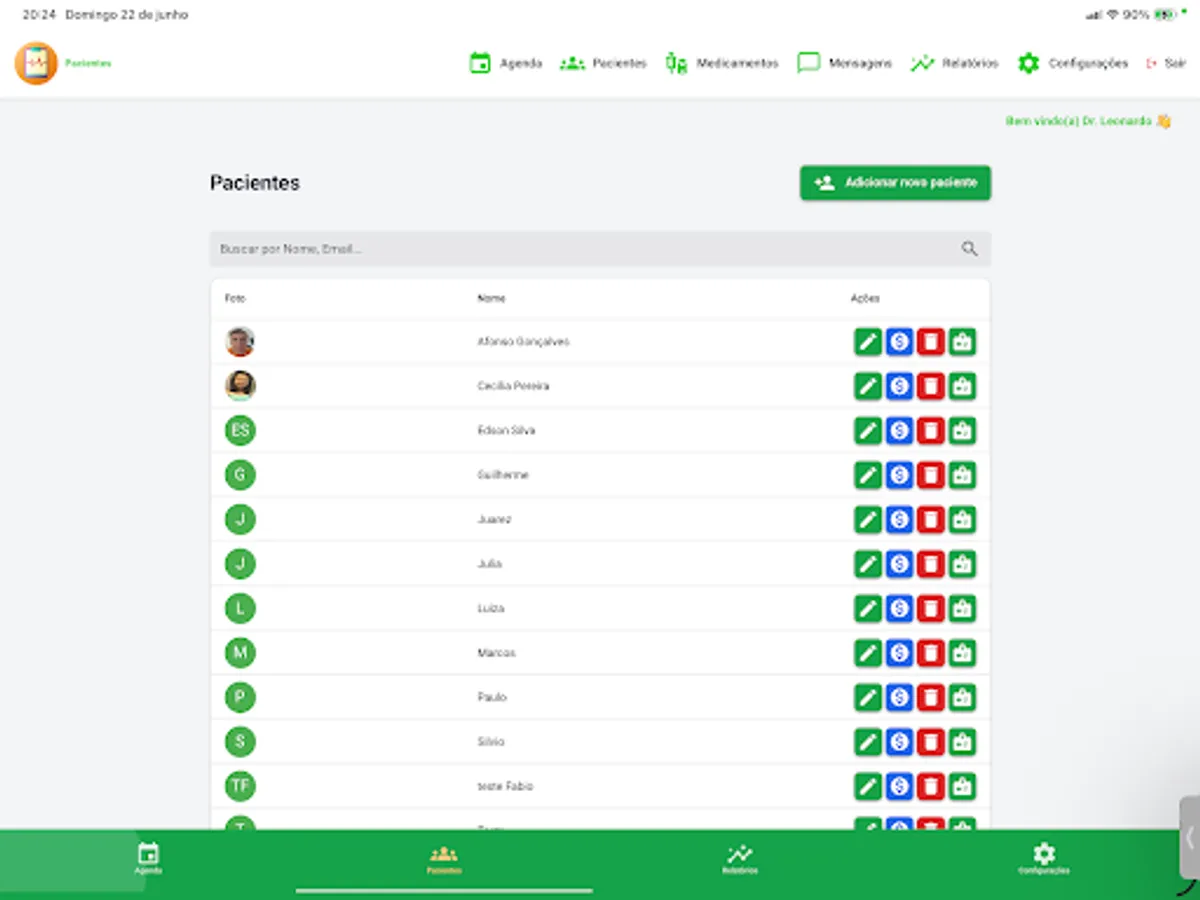Image resolution: width=1200 pixels, height=900 pixels.
Task: Delete Cecilia Pereira using trash icon
Action: [931, 386]
